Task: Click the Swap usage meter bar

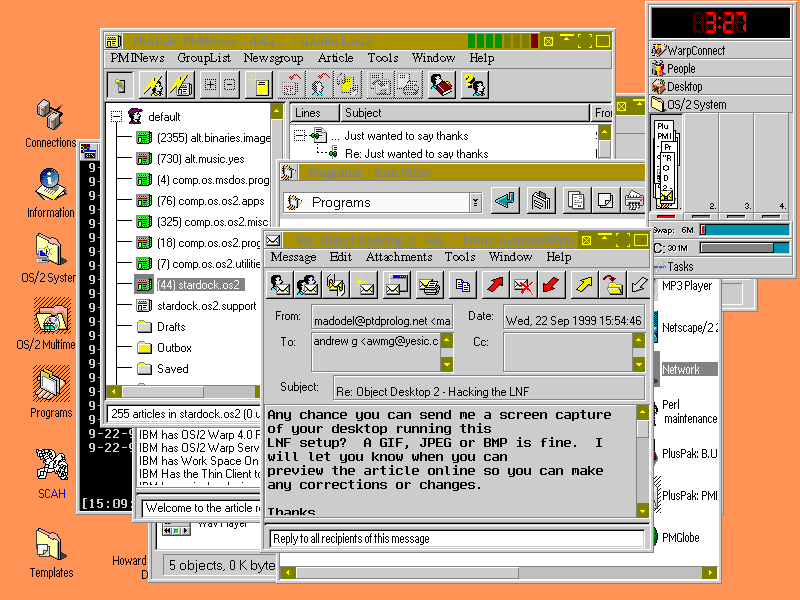Action: point(745,230)
